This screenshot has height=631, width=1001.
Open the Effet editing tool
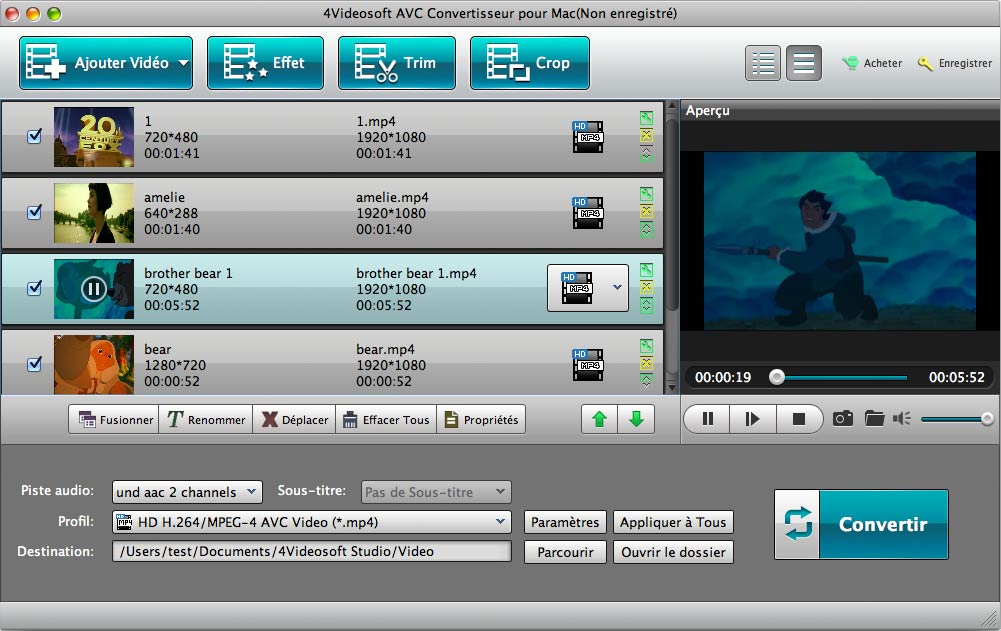tap(265, 63)
